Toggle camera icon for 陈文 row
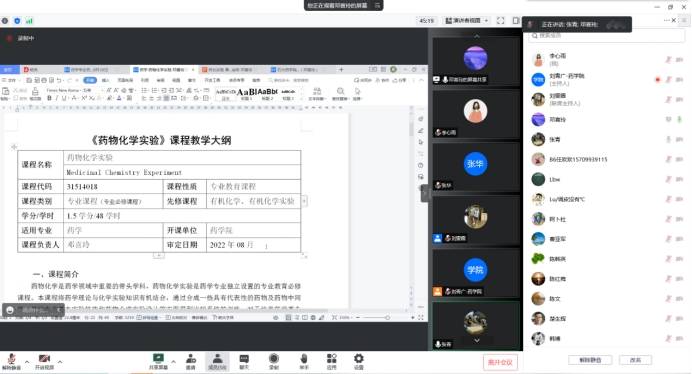692x374 pixels. click(680, 299)
